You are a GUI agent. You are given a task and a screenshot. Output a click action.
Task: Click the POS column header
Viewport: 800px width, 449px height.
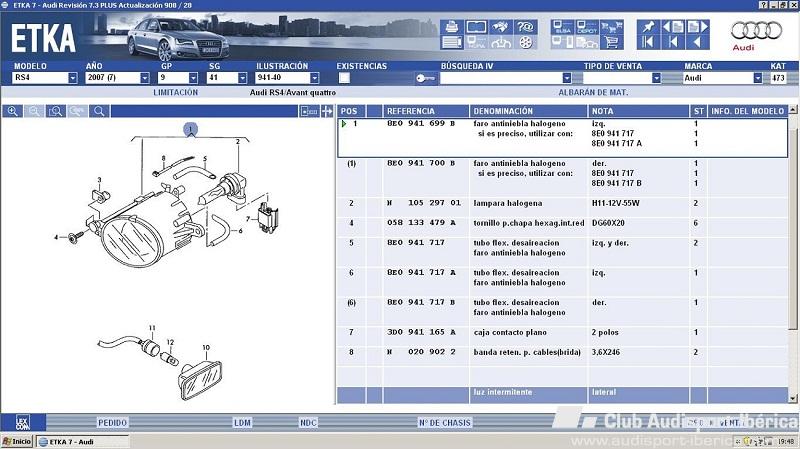352,111
